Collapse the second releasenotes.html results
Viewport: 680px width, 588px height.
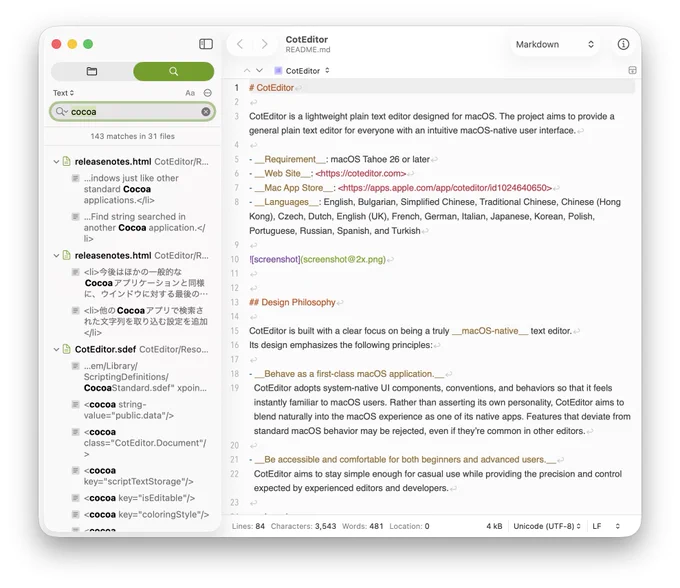pyautogui.click(x=56, y=256)
